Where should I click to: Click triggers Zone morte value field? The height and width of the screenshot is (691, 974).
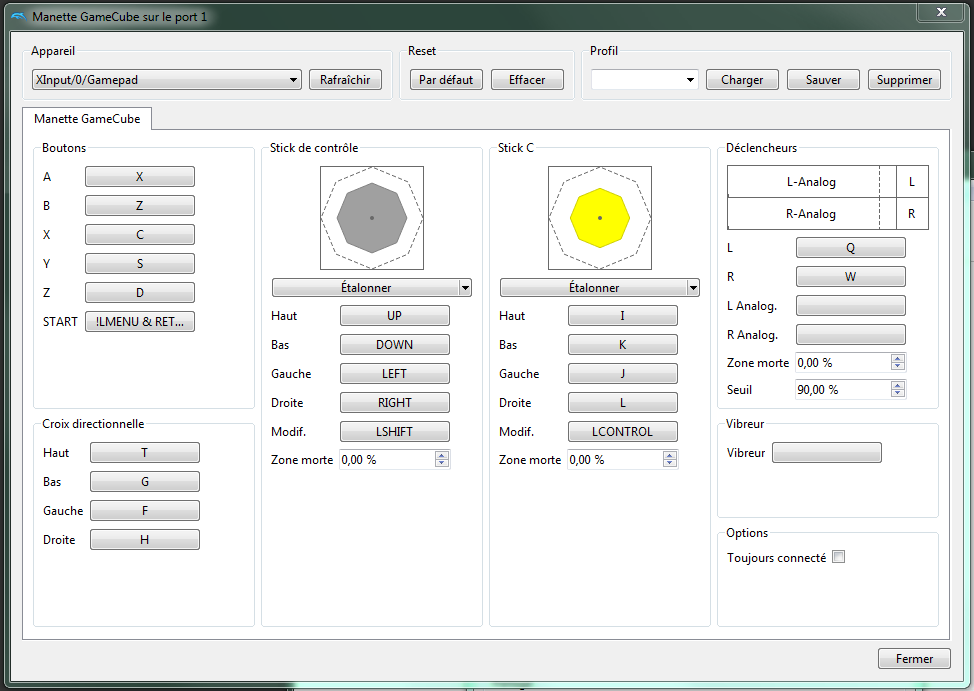click(843, 362)
